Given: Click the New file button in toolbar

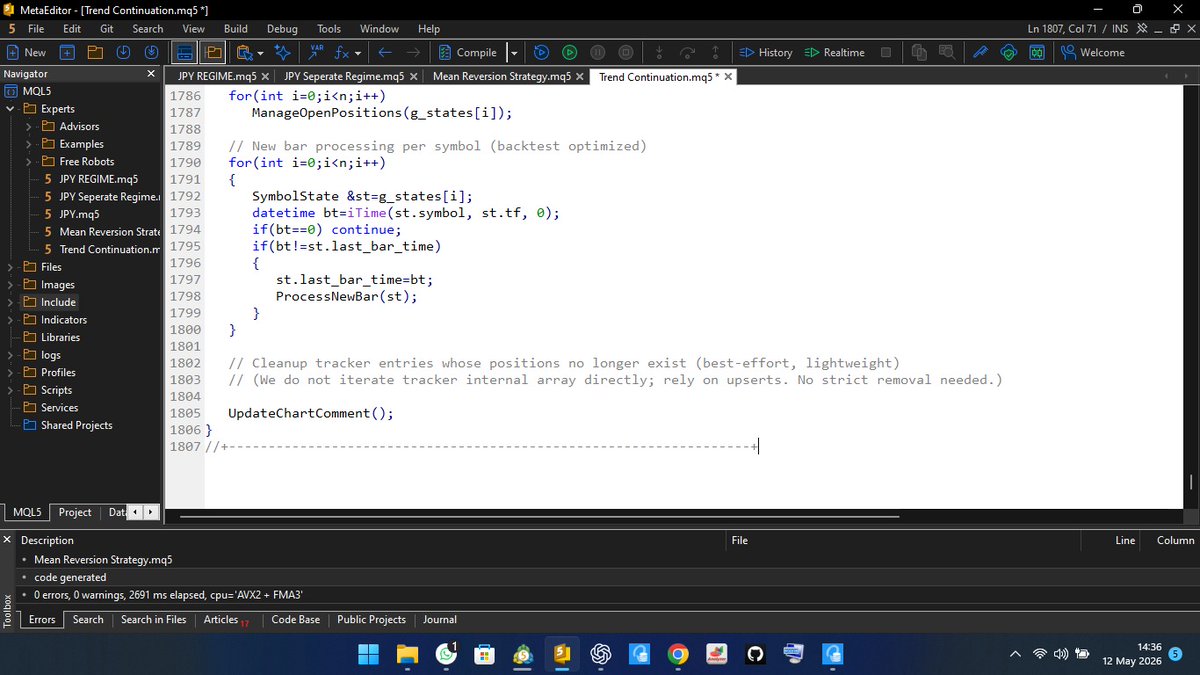Looking at the screenshot, I should coord(27,52).
